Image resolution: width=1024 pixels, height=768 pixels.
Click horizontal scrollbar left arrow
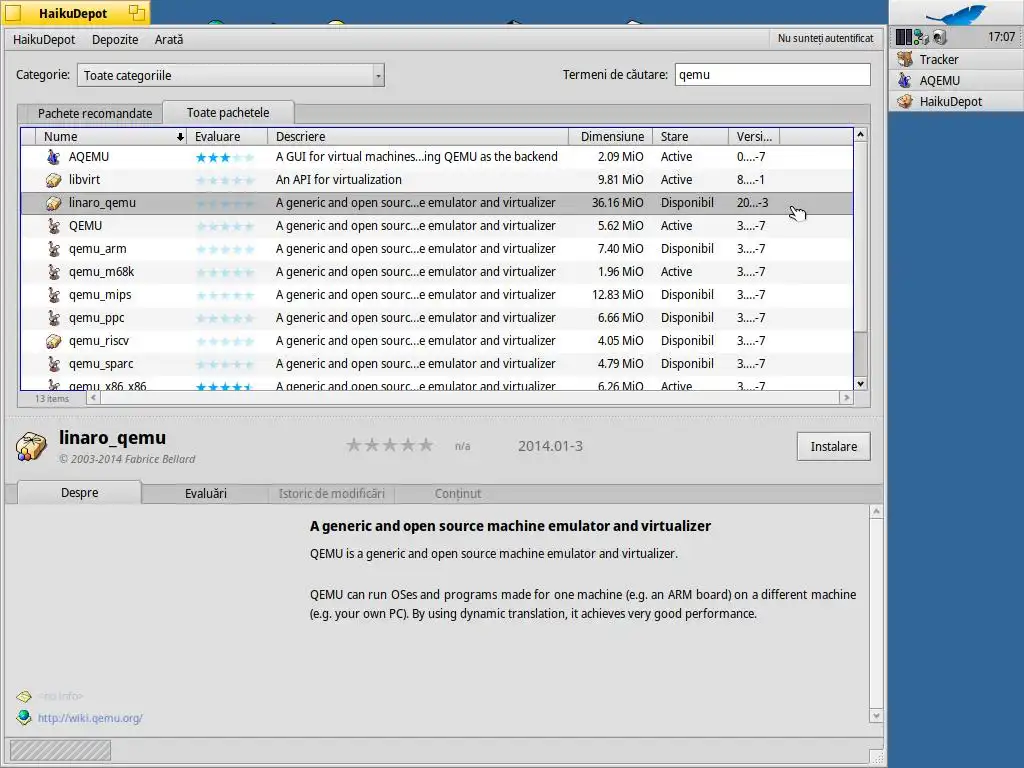click(x=93, y=398)
